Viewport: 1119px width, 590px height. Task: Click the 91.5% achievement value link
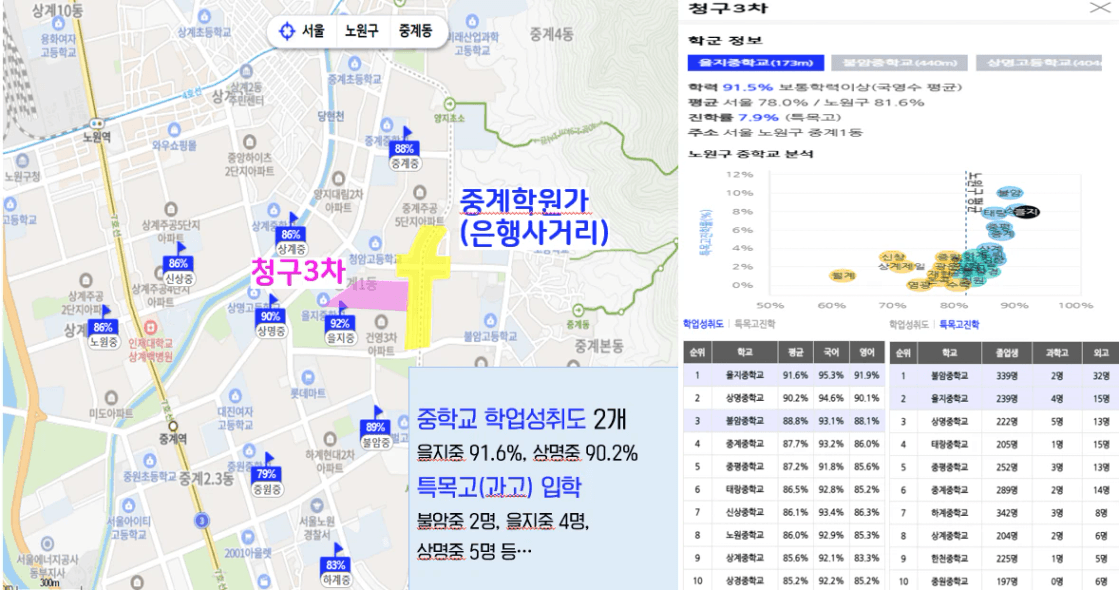coord(748,87)
